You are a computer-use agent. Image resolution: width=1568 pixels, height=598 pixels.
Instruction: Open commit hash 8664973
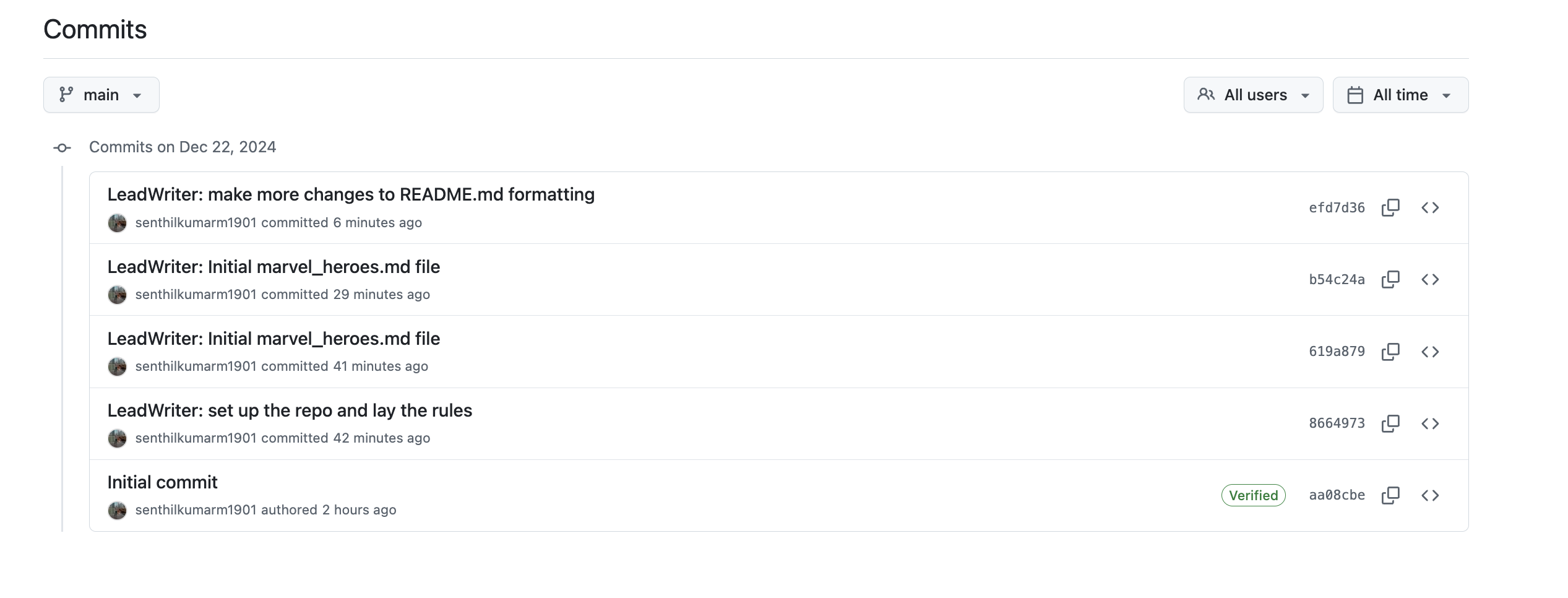pyautogui.click(x=1337, y=423)
